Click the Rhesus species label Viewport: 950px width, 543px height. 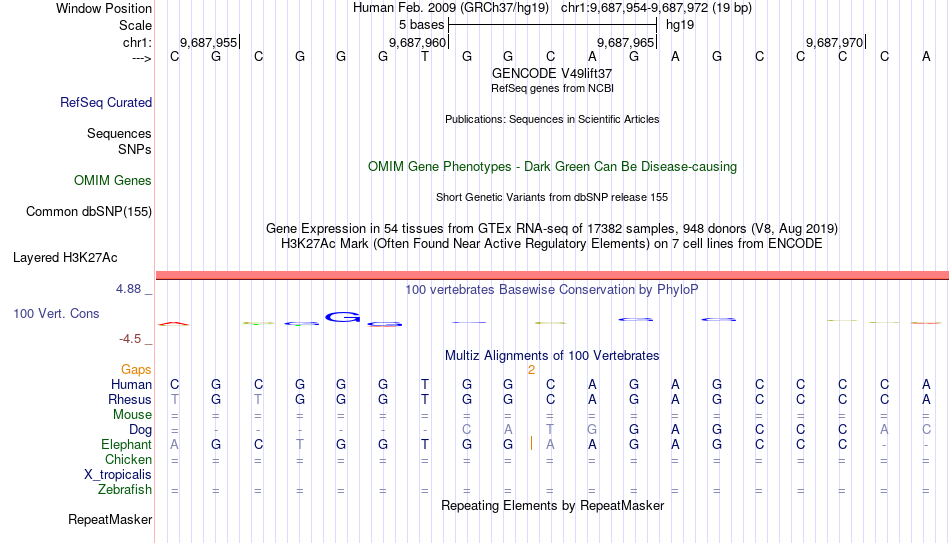tap(130, 400)
